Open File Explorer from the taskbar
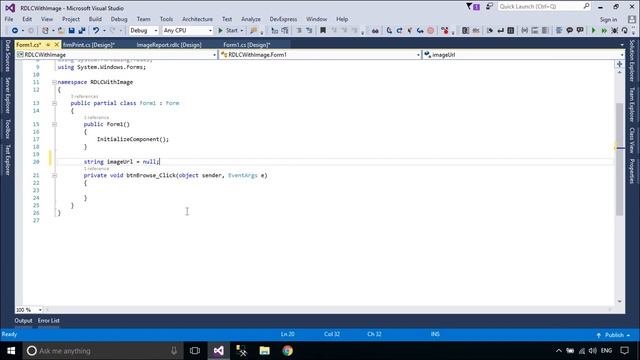The width and height of the screenshot is (640, 360). point(264,351)
